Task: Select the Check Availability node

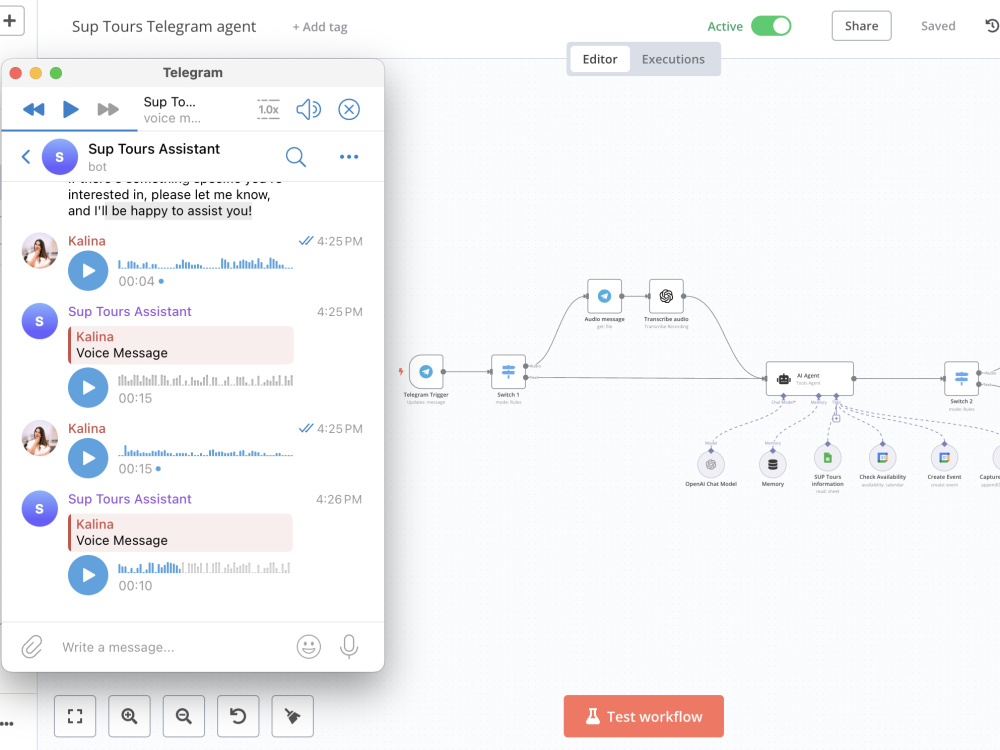Action: 882,458
